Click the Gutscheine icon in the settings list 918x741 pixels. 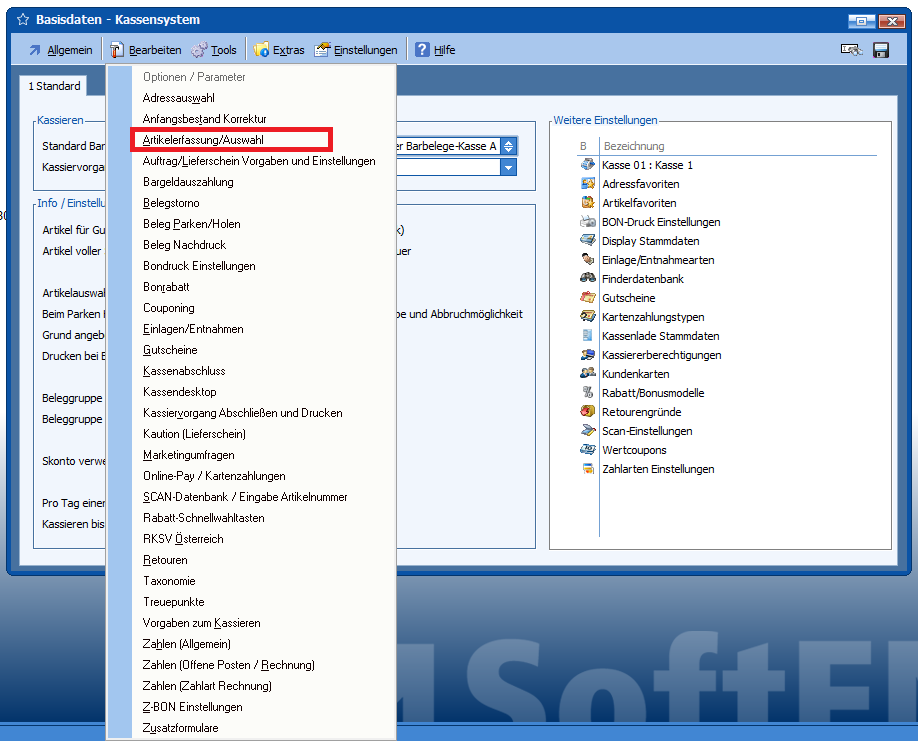588,298
